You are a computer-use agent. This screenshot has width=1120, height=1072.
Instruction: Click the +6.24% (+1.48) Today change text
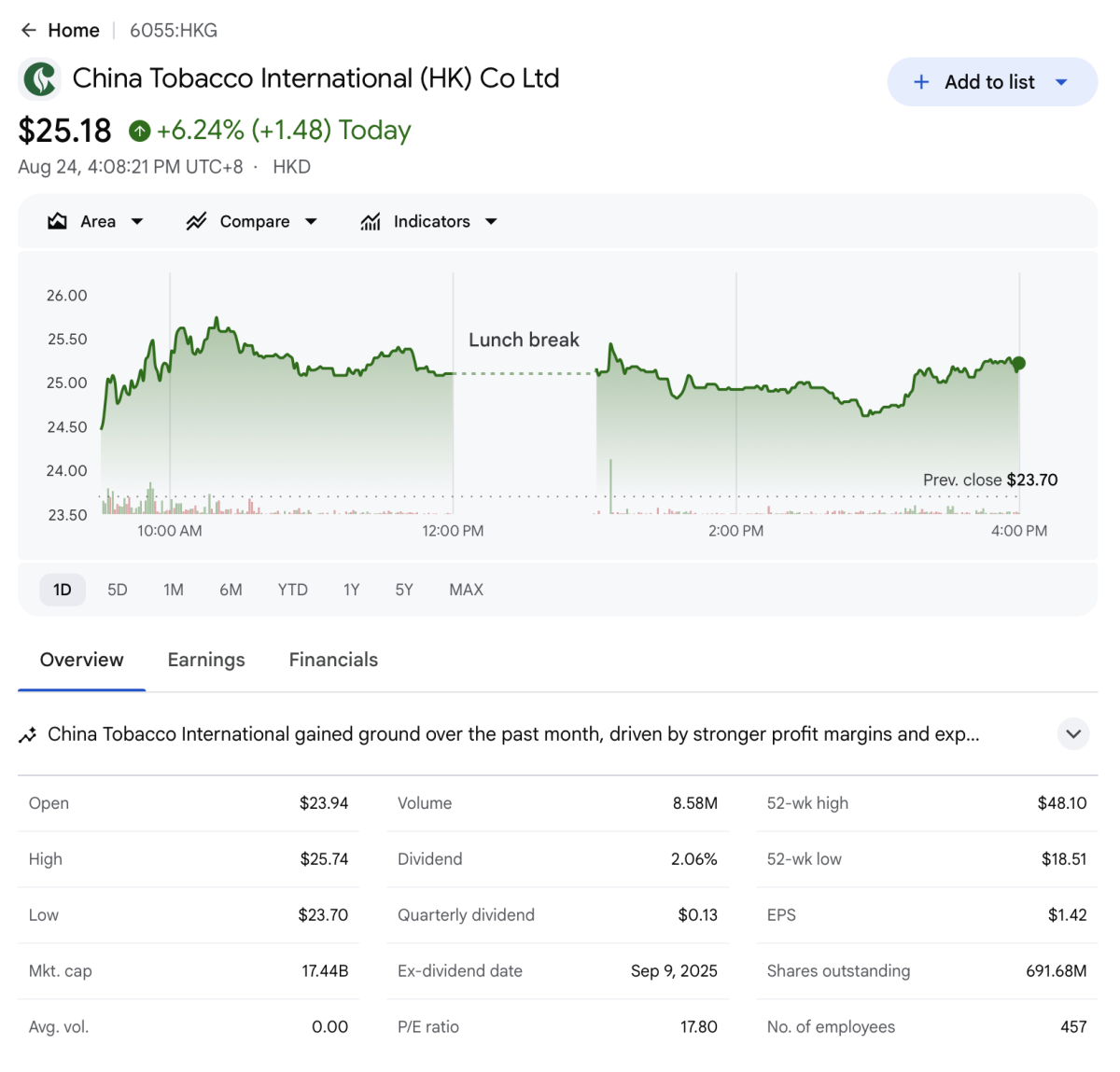point(284,130)
